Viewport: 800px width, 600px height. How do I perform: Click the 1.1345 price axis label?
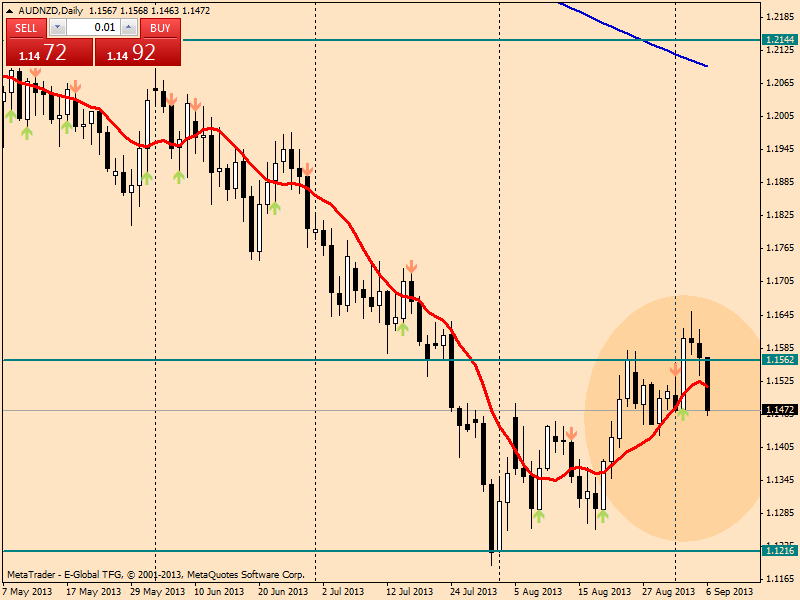click(x=780, y=480)
